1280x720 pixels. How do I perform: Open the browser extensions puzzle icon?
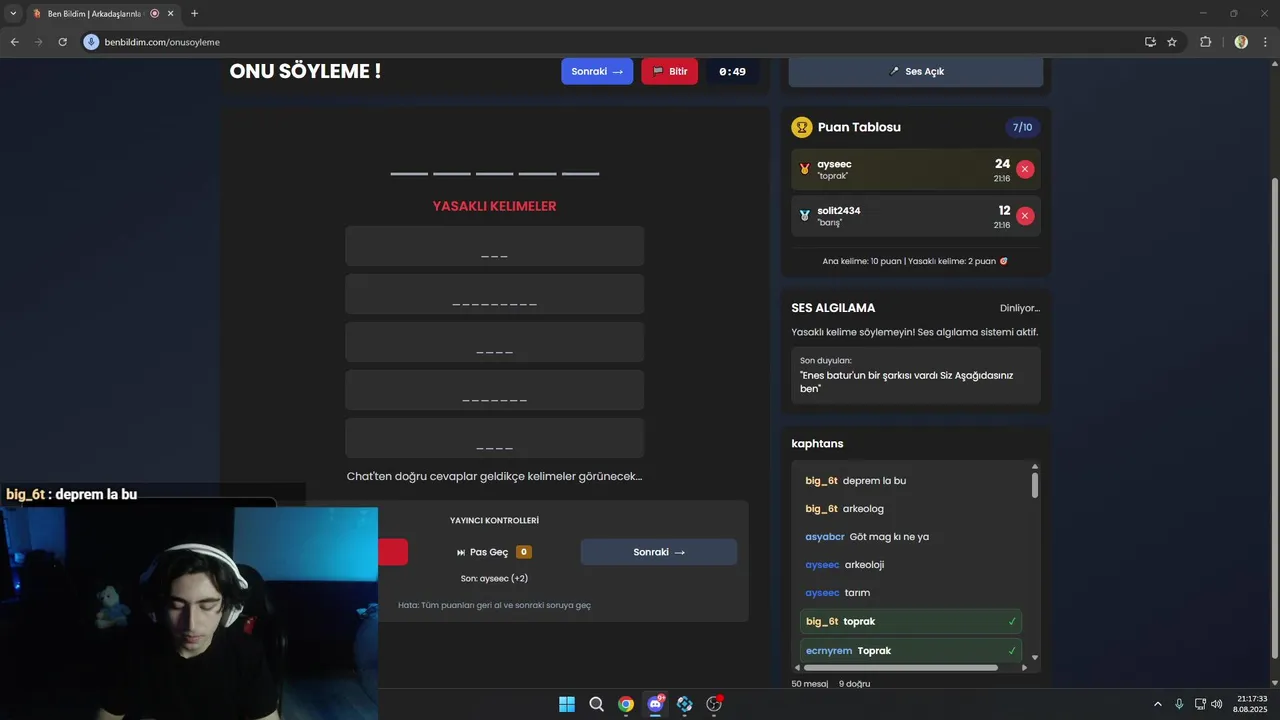click(x=1205, y=42)
